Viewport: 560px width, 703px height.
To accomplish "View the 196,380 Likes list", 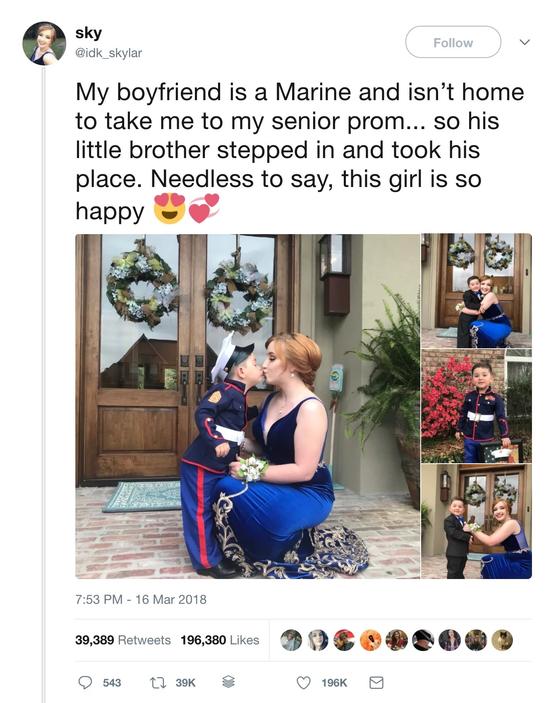I will coord(220,640).
